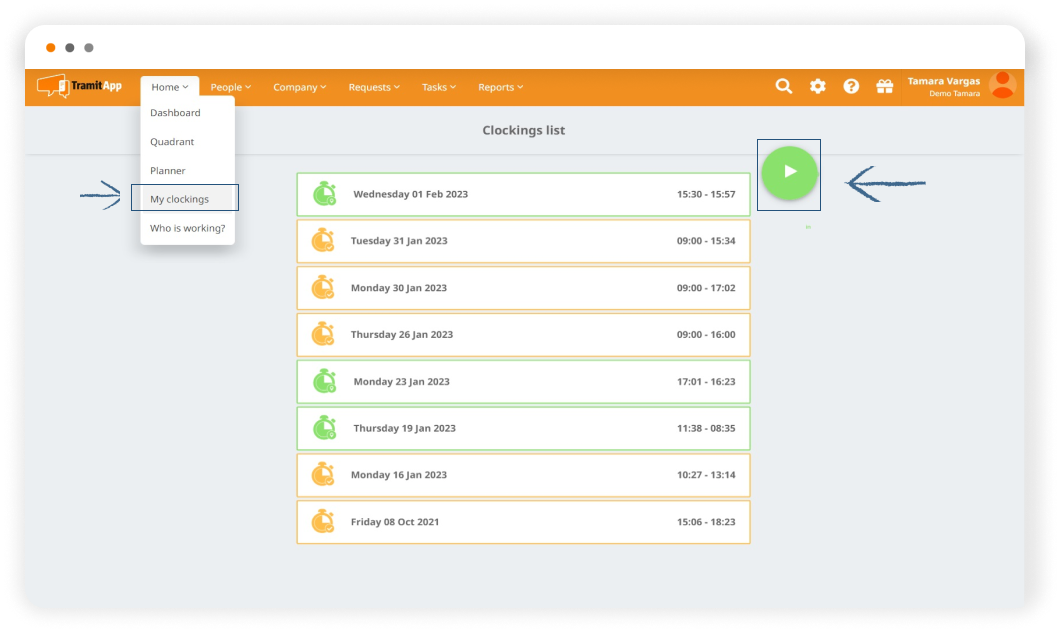Open the settings gear icon
The image size is (1061, 633).
[818, 87]
